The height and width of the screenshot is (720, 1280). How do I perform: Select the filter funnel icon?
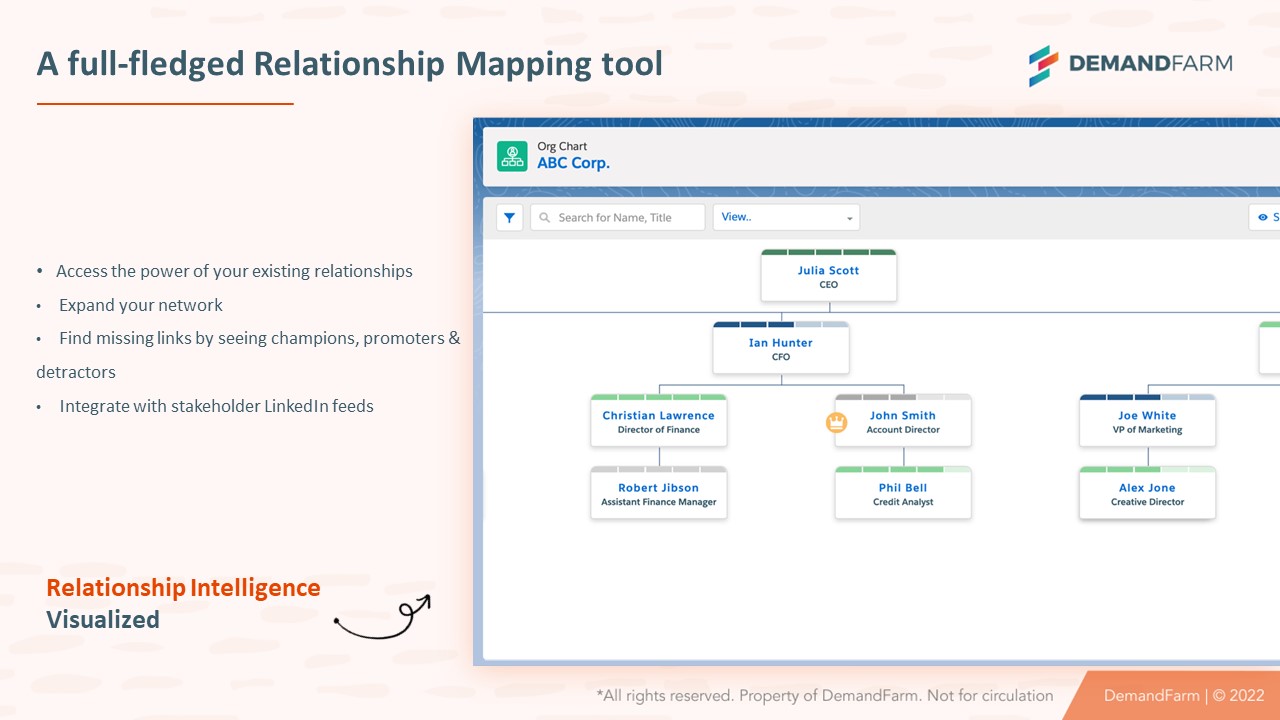coord(510,217)
